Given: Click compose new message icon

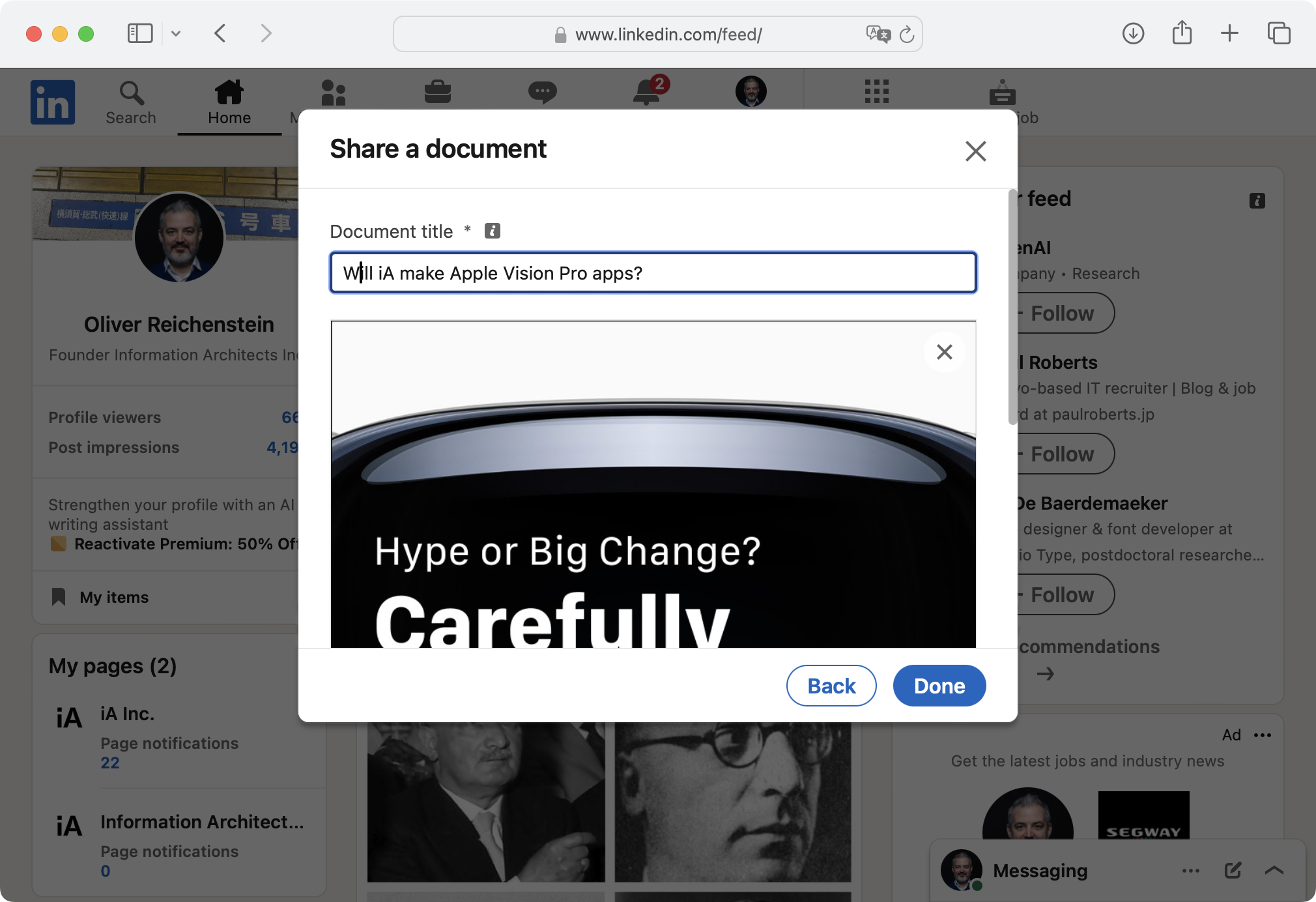Looking at the screenshot, I should point(1233,870).
